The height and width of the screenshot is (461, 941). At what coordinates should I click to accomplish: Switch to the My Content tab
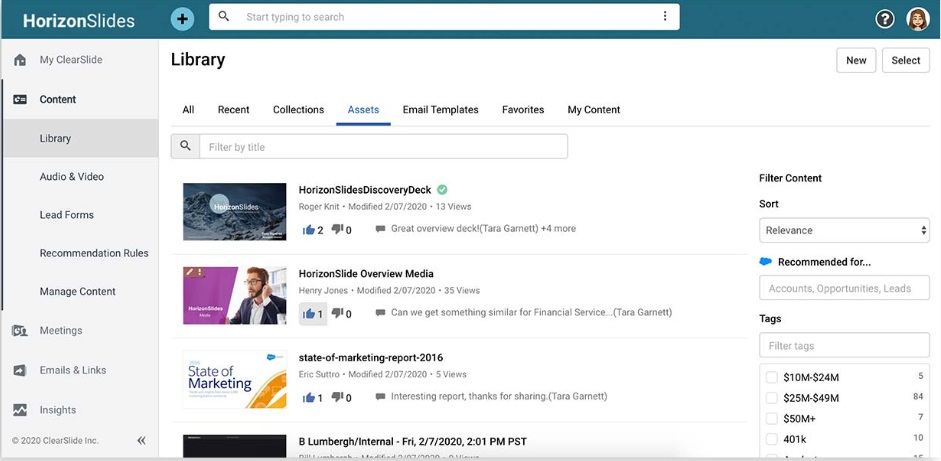click(x=594, y=110)
